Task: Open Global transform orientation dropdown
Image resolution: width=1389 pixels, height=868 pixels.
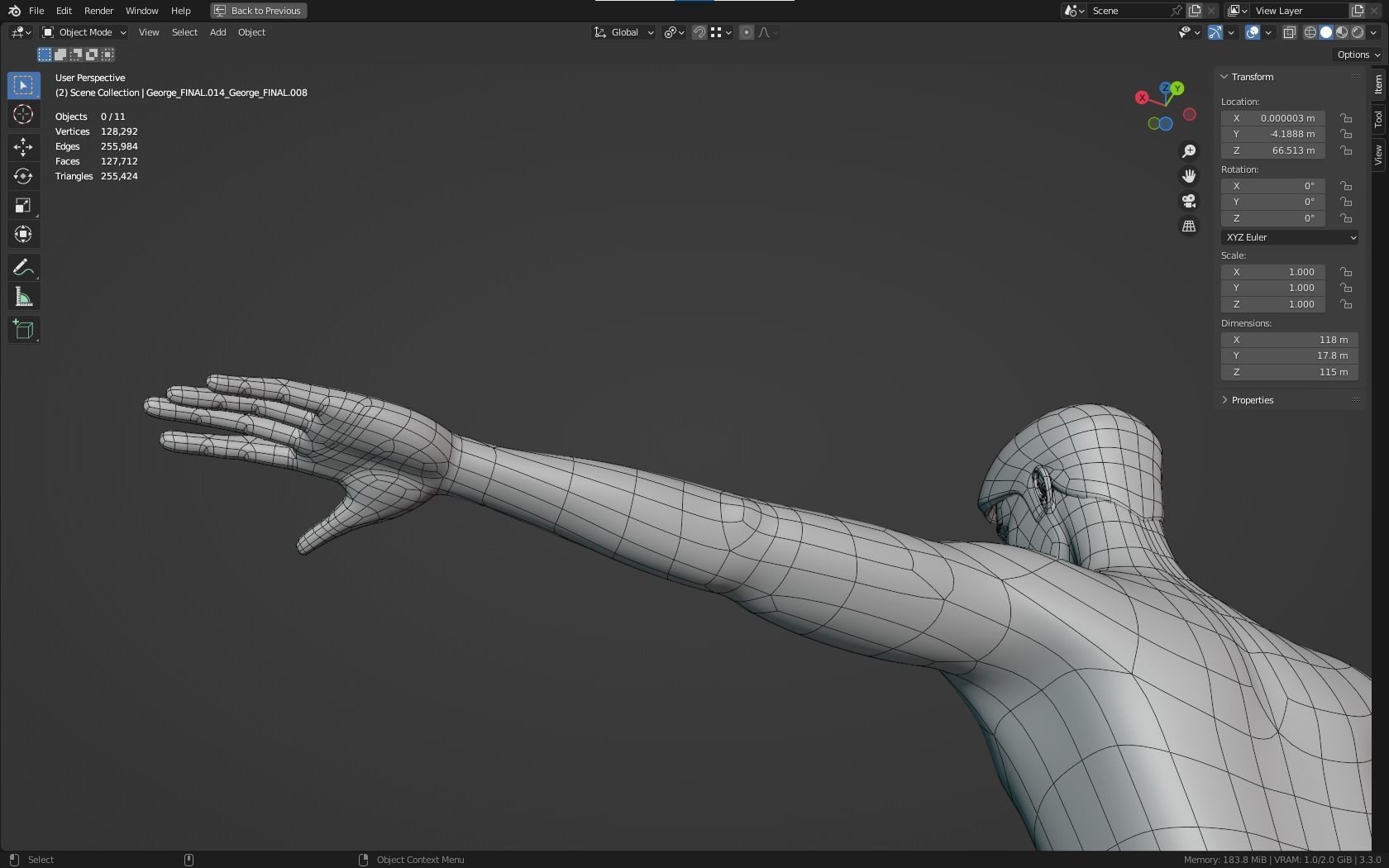Action: coord(624,32)
